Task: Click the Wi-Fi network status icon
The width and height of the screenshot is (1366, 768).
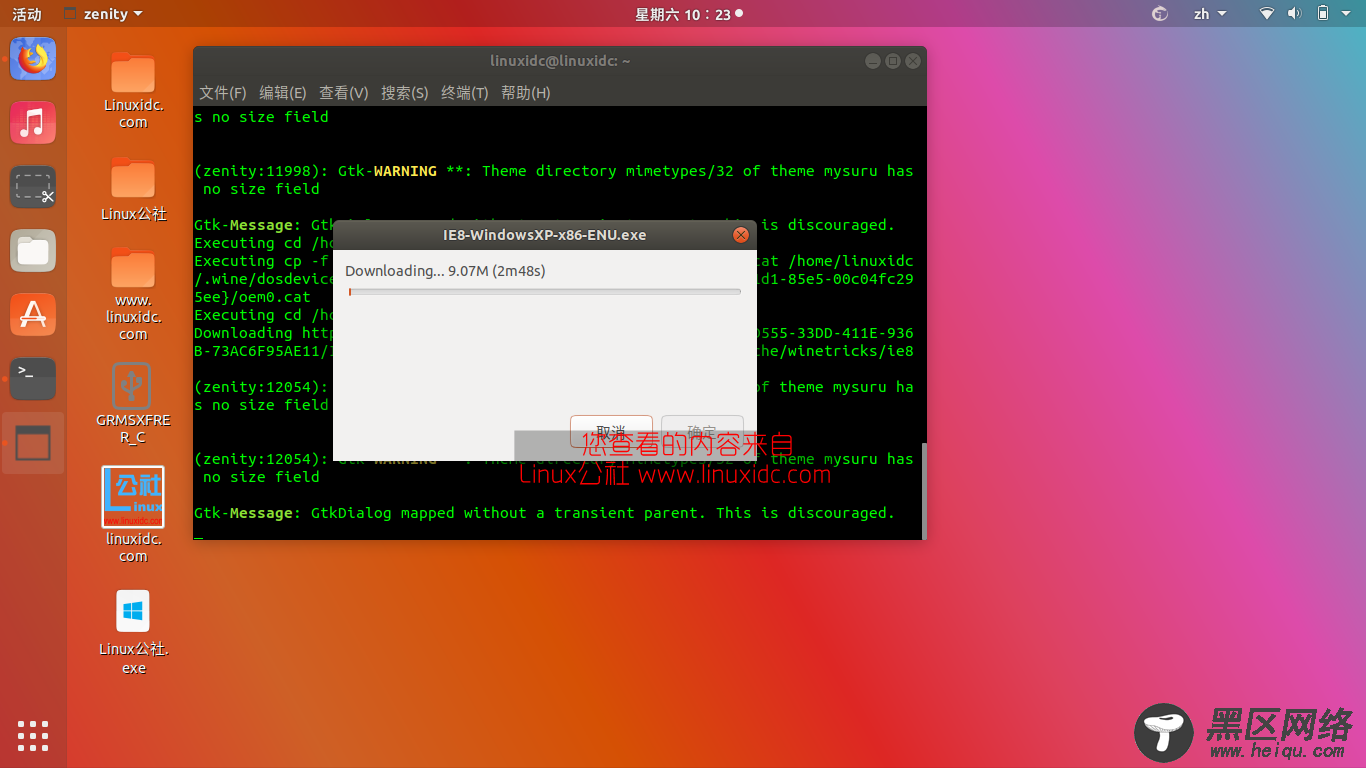Action: (x=1267, y=14)
